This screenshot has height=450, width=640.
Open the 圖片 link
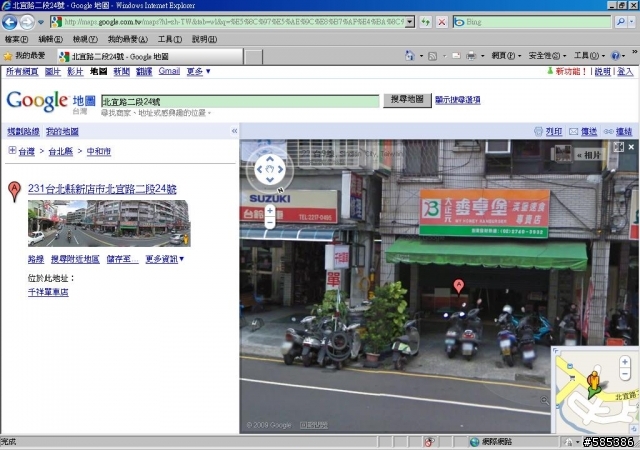53,72
